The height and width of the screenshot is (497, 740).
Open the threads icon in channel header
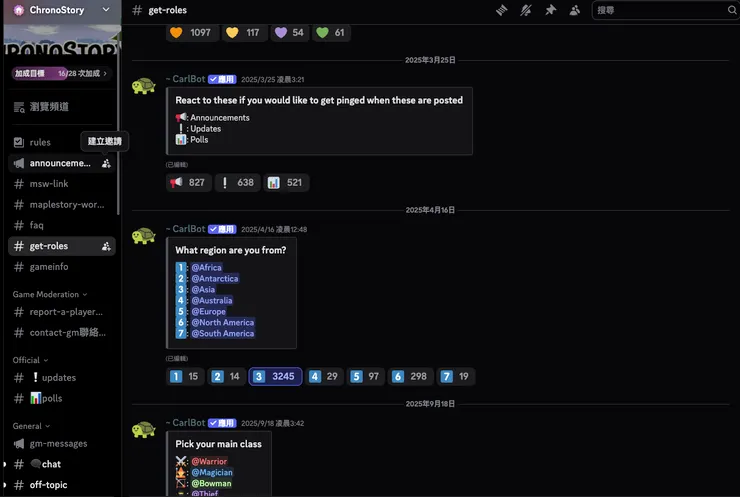pyautogui.click(x=501, y=10)
